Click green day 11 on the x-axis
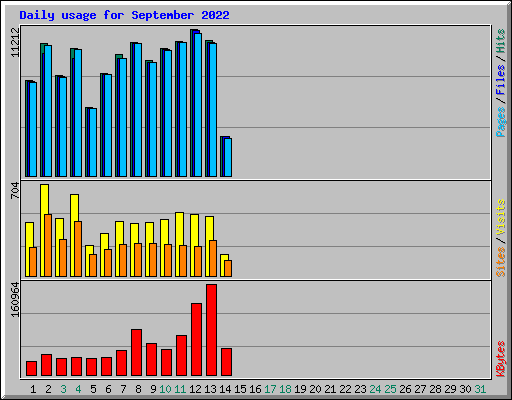 click(x=180, y=389)
